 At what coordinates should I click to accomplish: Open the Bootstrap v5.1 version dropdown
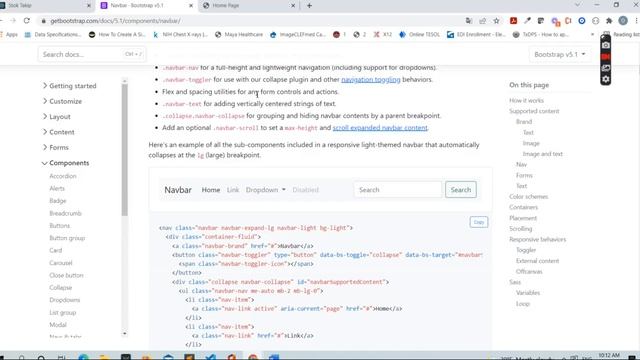point(559,54)
